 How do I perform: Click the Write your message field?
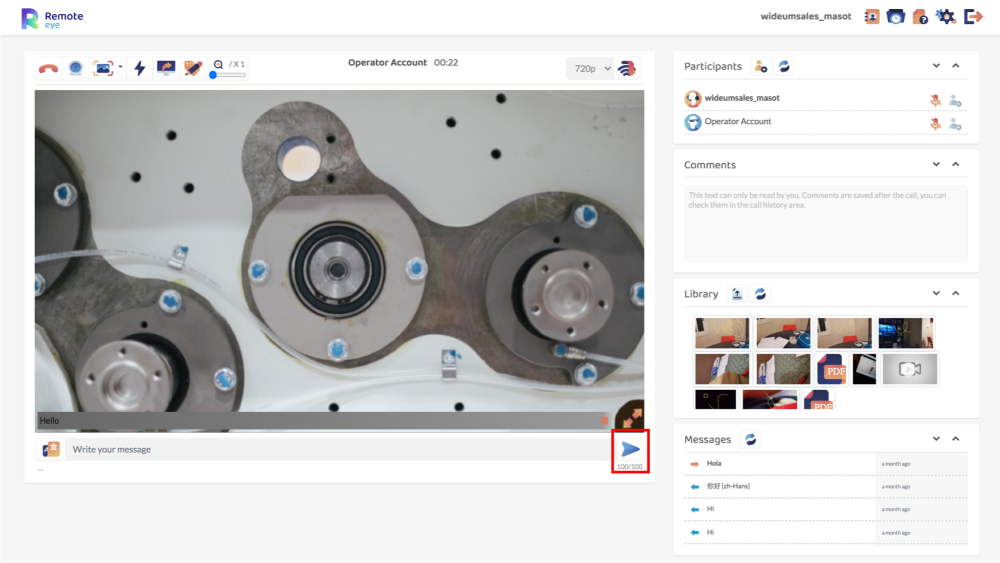pos(338,450)
